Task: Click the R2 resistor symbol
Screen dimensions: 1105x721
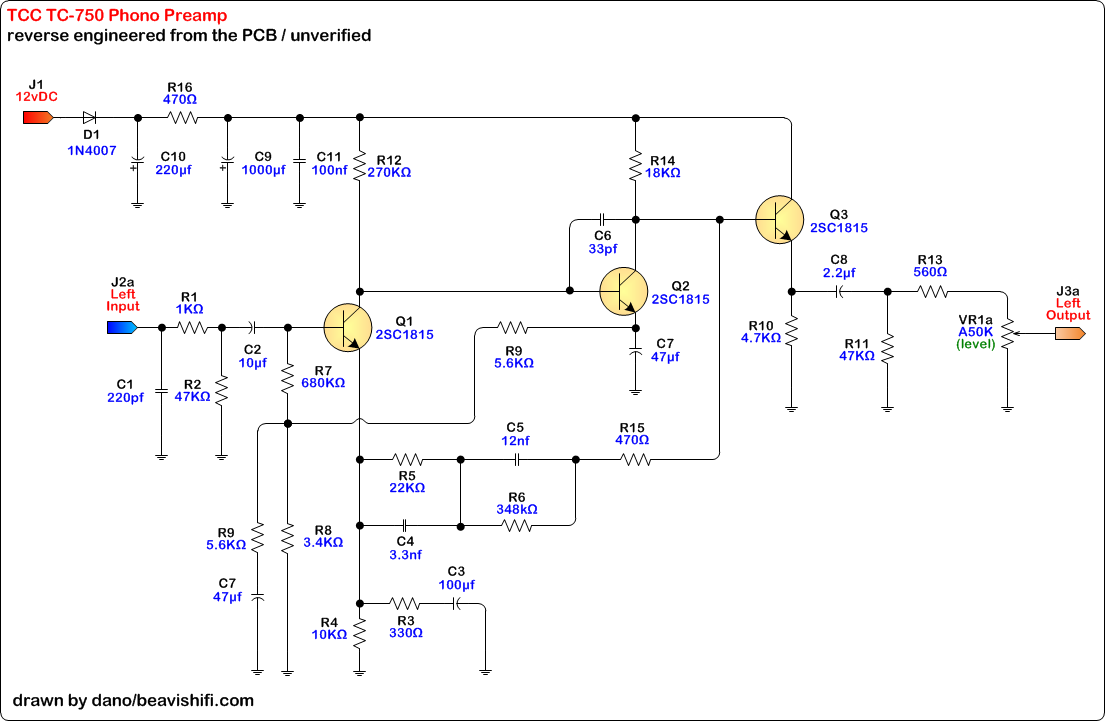Action: [221, 390]
